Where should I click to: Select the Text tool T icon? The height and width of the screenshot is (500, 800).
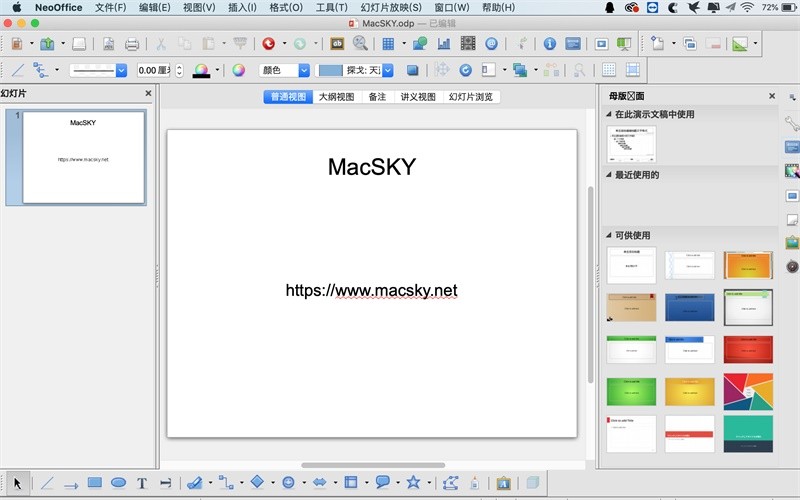pyautogui.click(x=142, y=483)
